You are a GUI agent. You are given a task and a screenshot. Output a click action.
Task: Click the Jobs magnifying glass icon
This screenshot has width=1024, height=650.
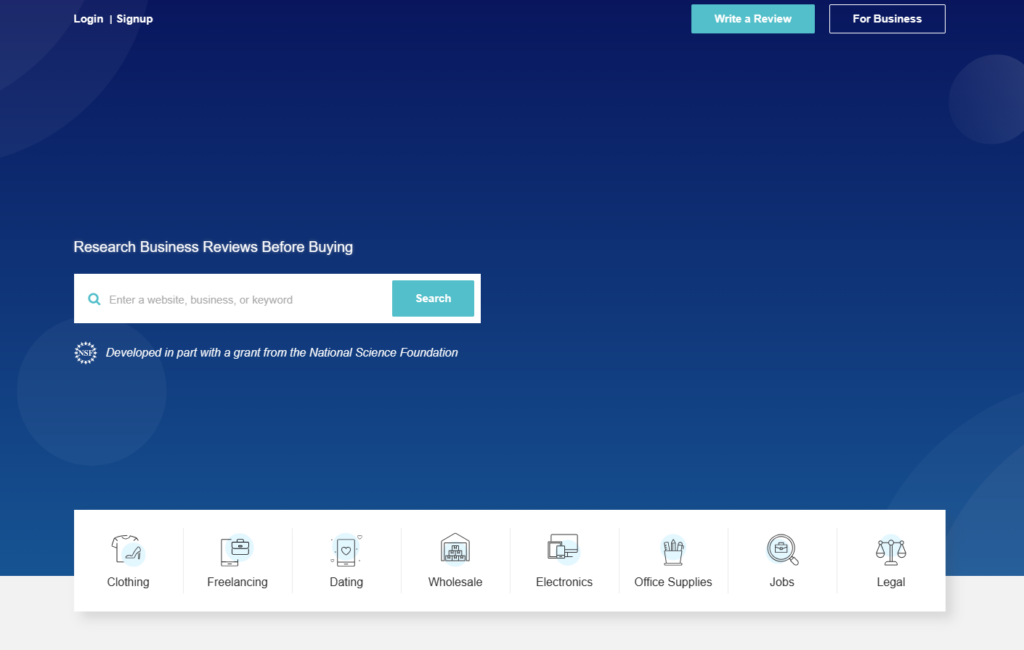click(781, 551)
